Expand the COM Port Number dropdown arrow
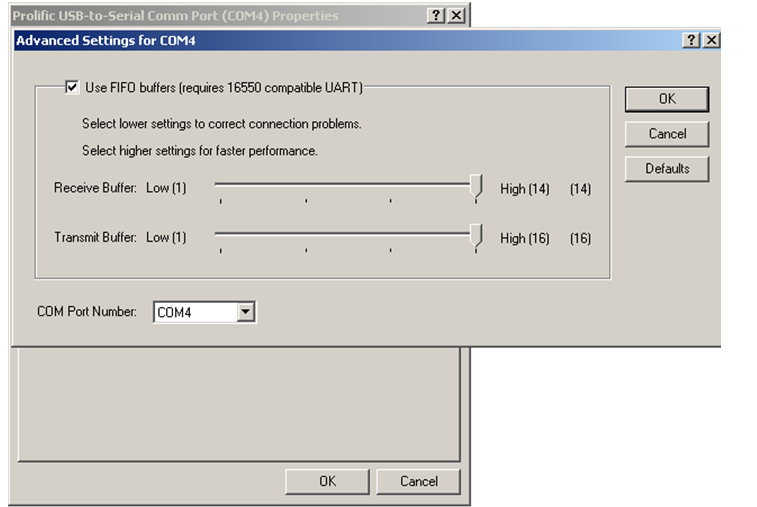Image resolution: width=757 pixels, height=507 pixels. click(246, 312)
